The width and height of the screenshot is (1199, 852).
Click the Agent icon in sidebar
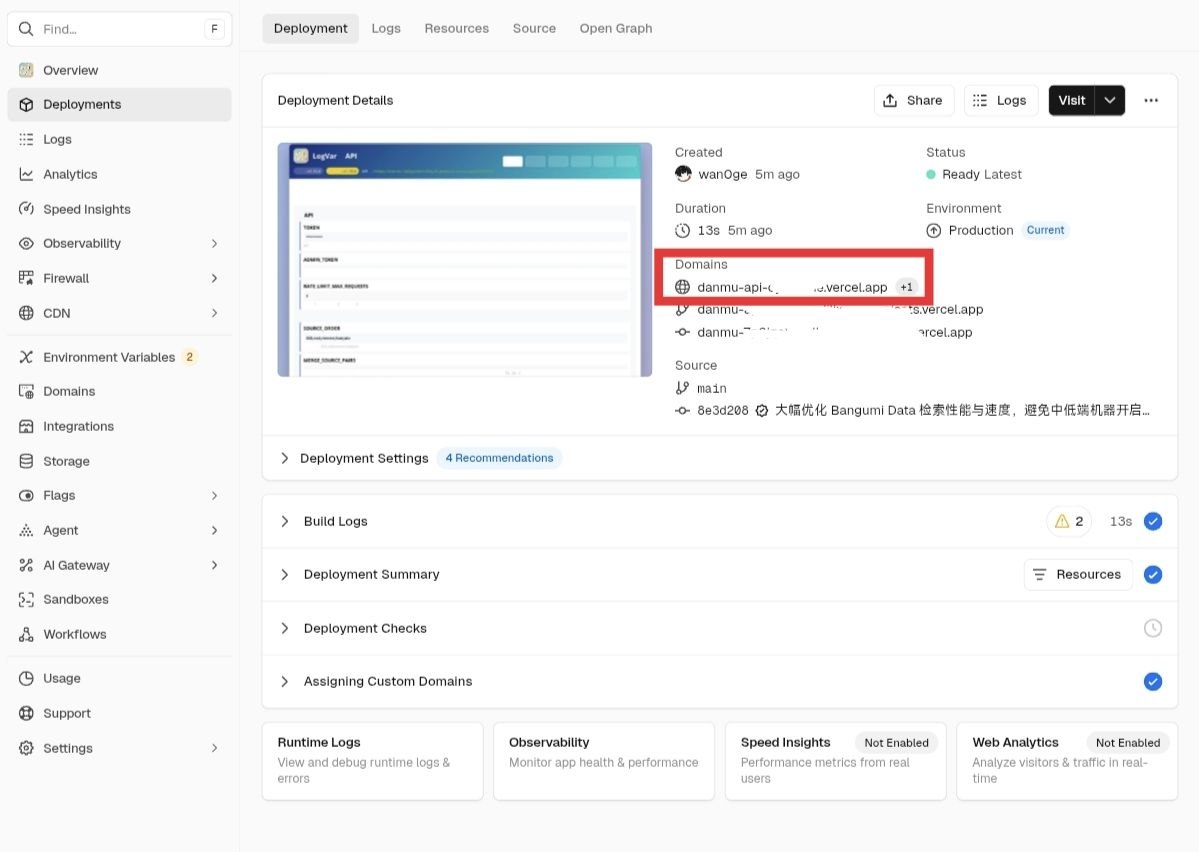[26, 531]
